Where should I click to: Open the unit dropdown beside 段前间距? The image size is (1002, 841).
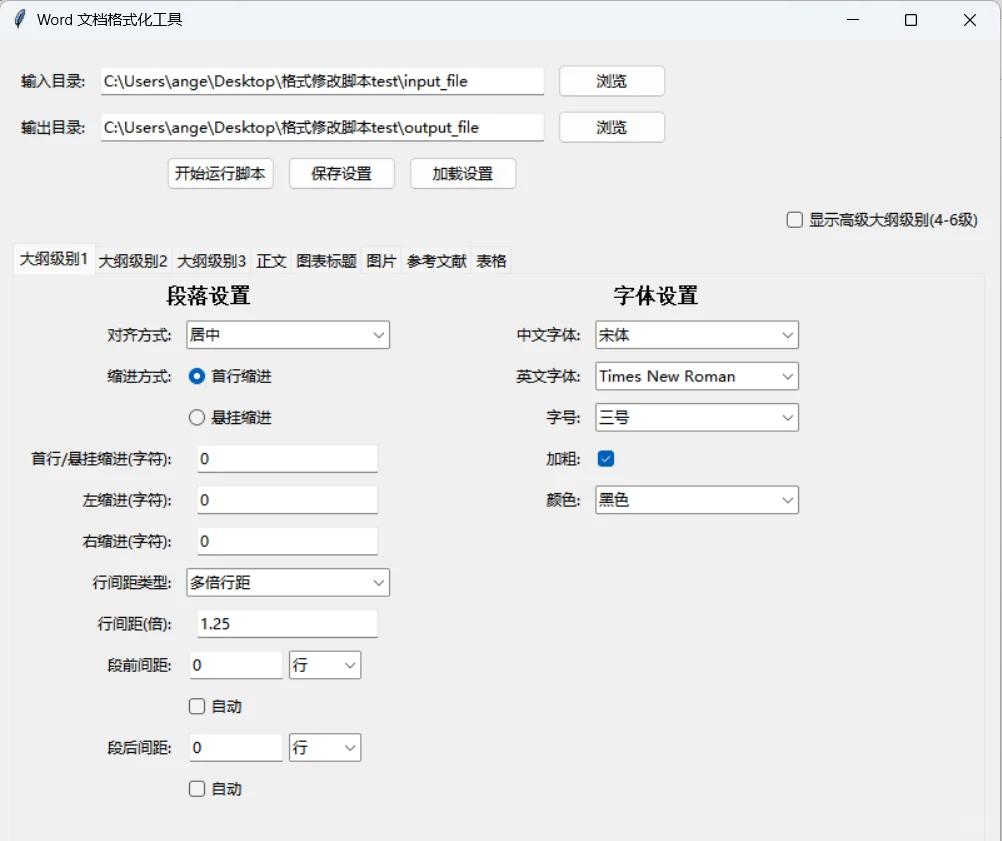(x=324, y=664)
